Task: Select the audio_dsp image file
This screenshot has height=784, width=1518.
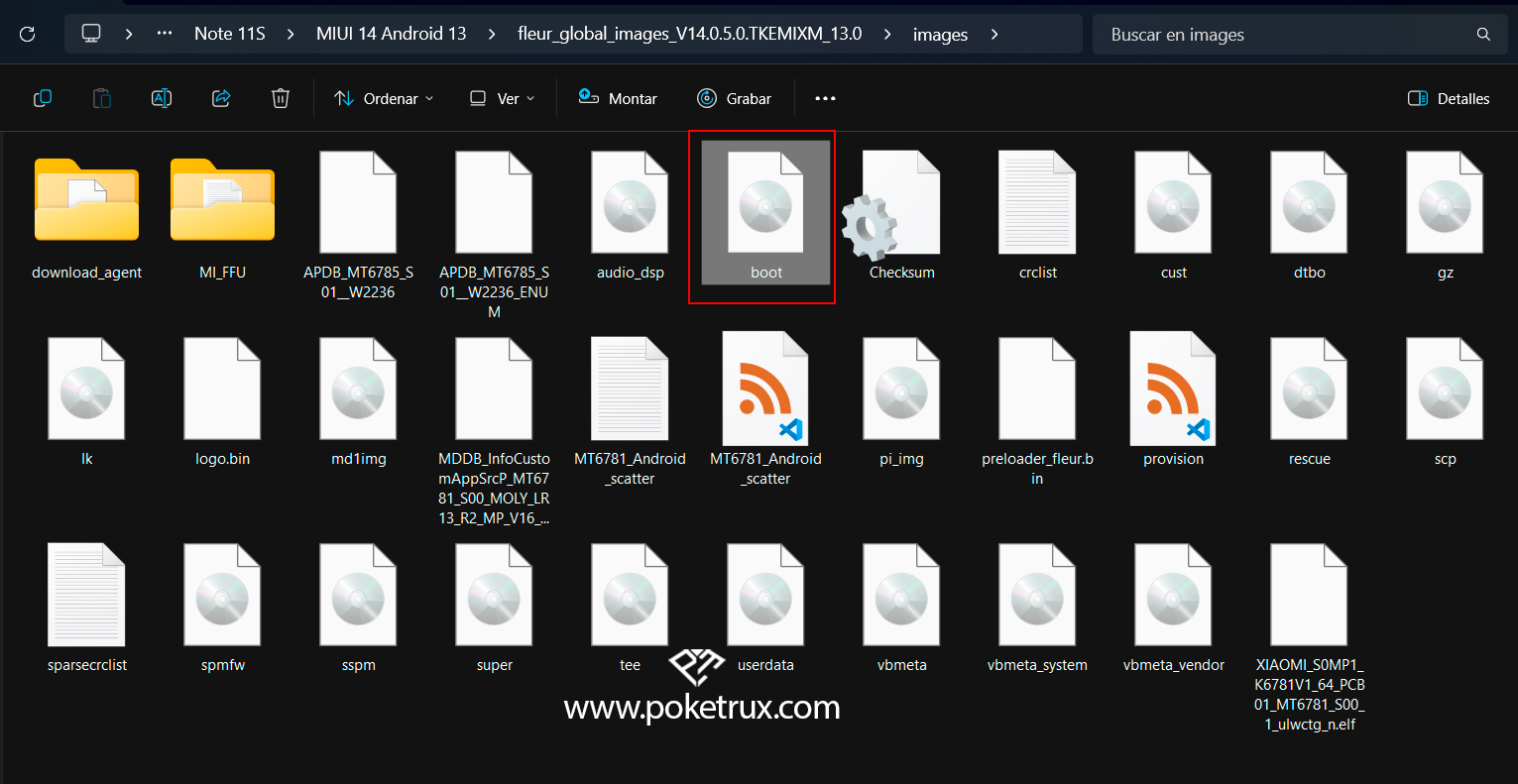Action: coord(630,218)
